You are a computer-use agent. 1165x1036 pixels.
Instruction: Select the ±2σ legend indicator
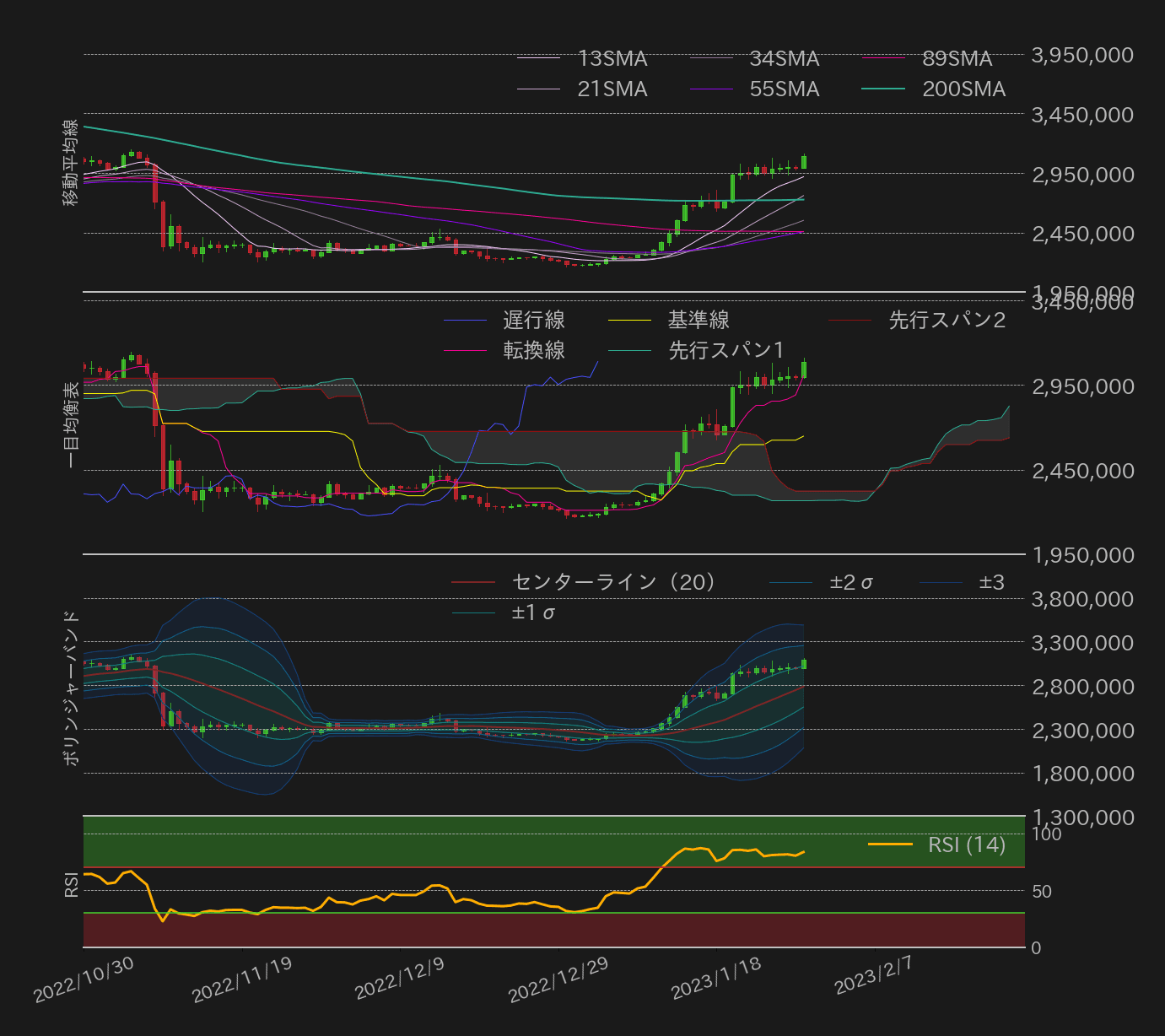coord(791,582)
